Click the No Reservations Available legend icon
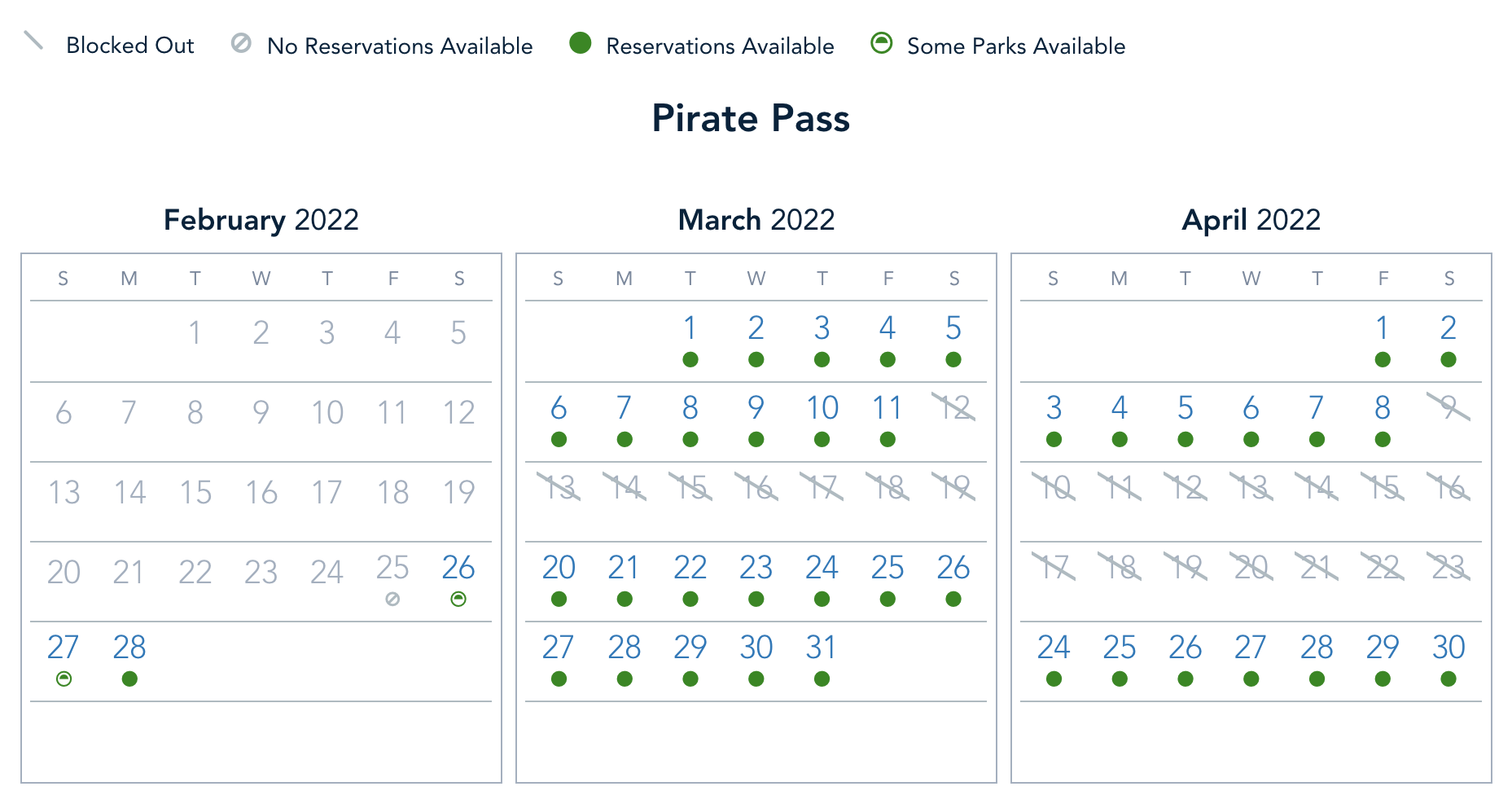 [x=241, y=43]
